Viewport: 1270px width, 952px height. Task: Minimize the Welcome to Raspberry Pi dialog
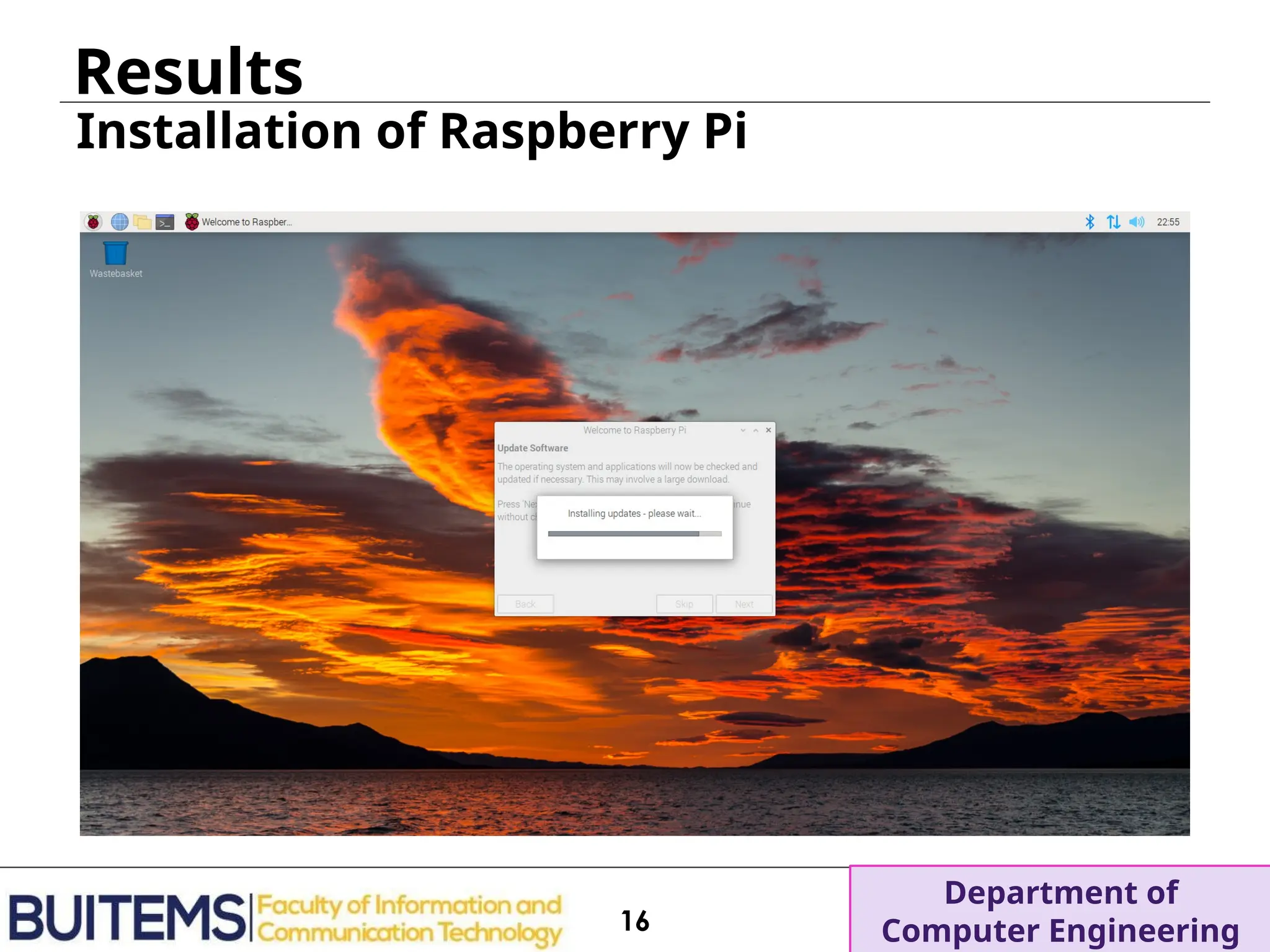[743, 430]
